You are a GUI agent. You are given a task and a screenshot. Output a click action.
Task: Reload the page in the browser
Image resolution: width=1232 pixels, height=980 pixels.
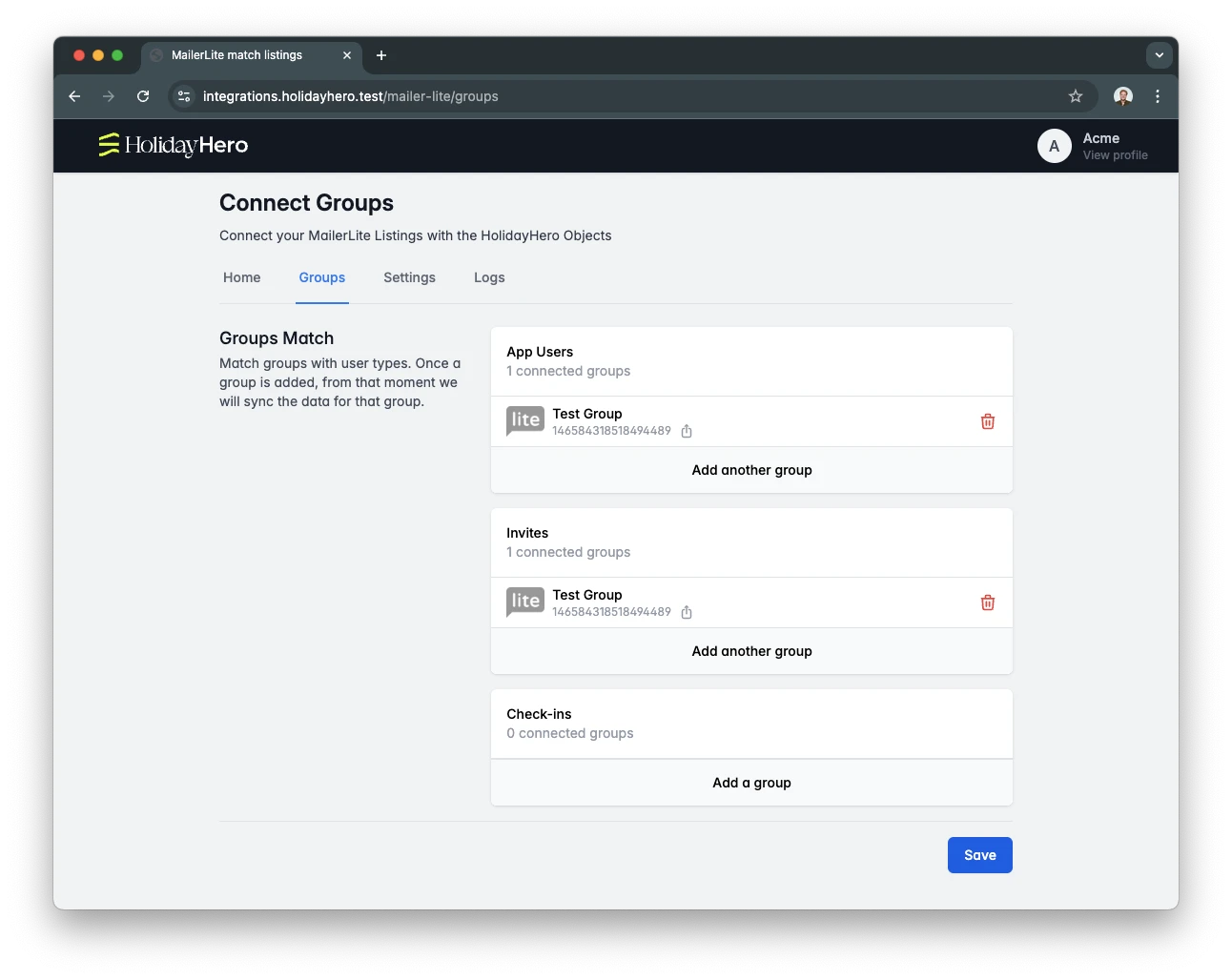coord(143,96)
